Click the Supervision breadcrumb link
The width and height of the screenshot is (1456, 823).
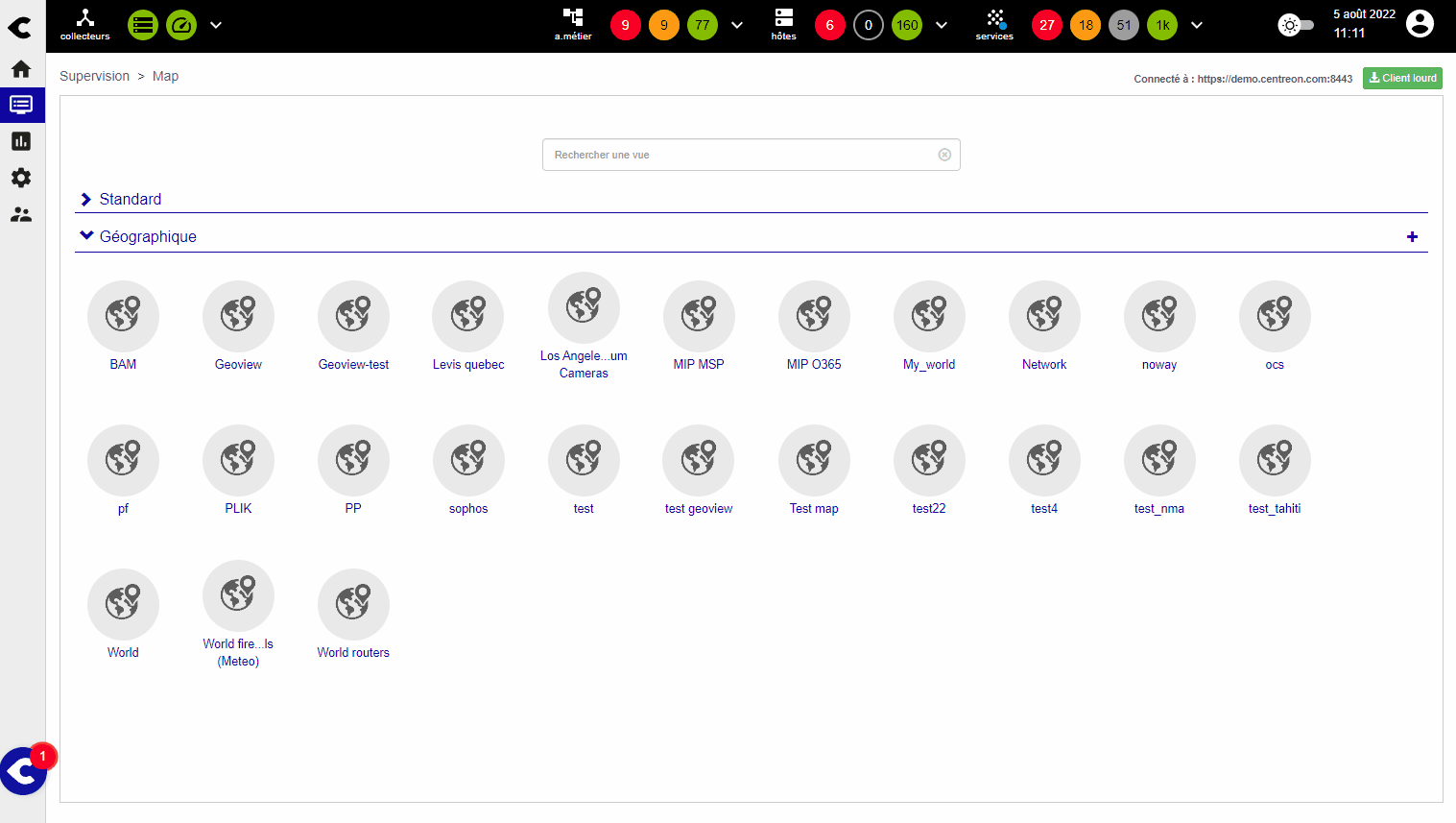coord(94,76)
